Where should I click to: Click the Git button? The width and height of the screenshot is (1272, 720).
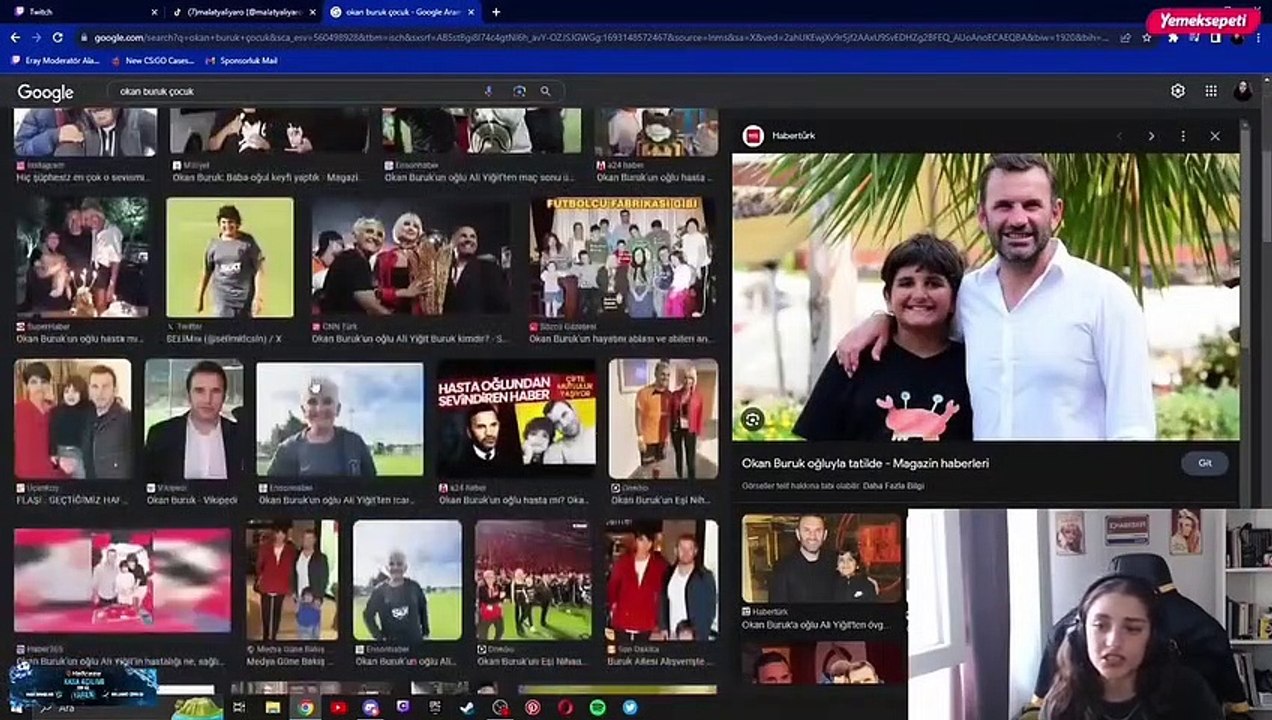1205,463
